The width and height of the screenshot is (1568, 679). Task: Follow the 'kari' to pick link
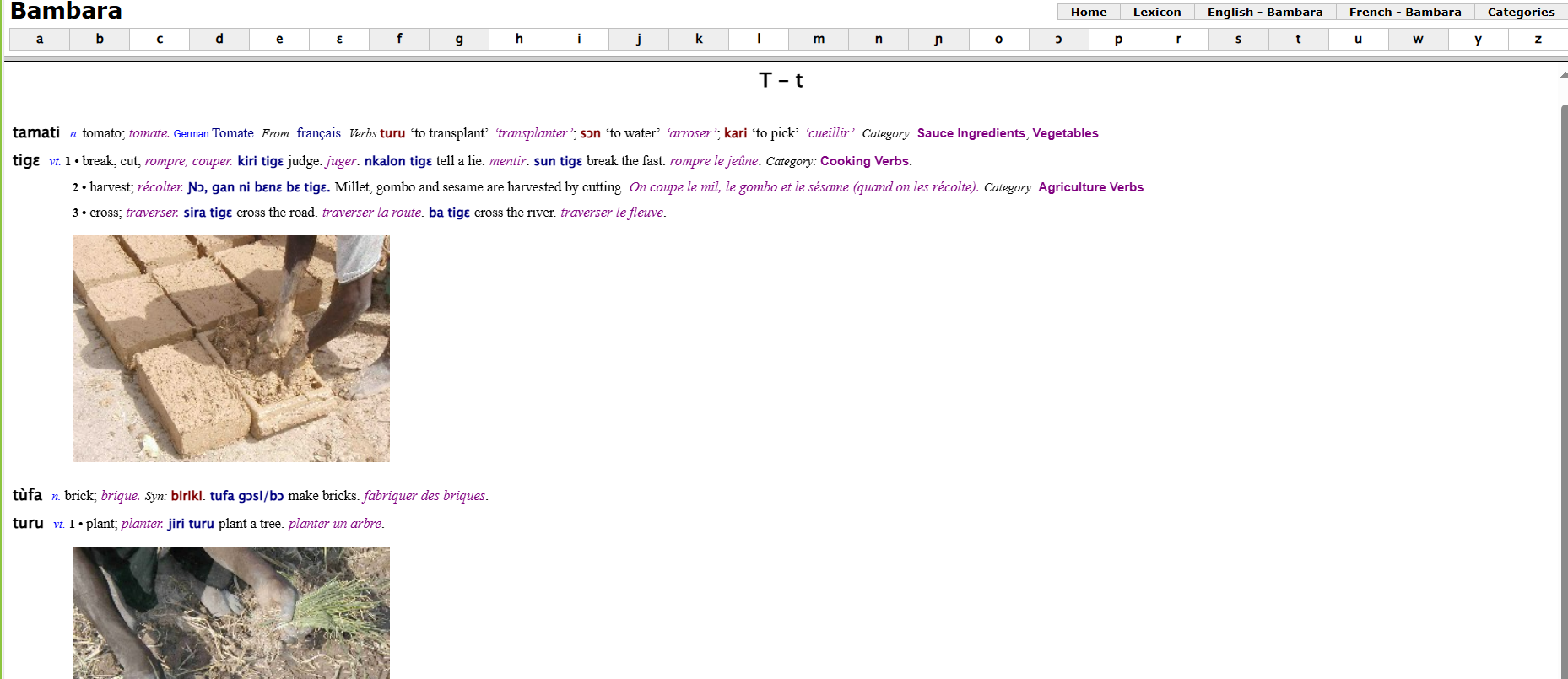point(735,133)
